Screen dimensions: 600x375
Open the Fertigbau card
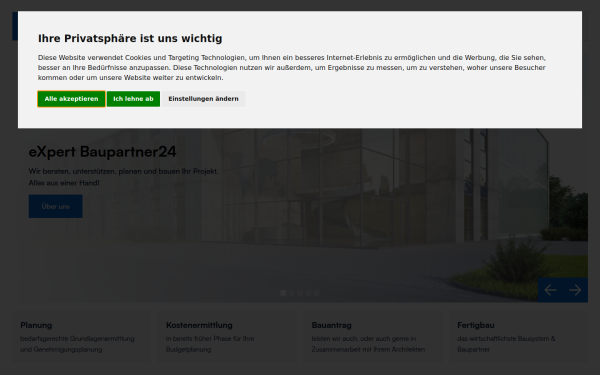[x=518, y=336]
